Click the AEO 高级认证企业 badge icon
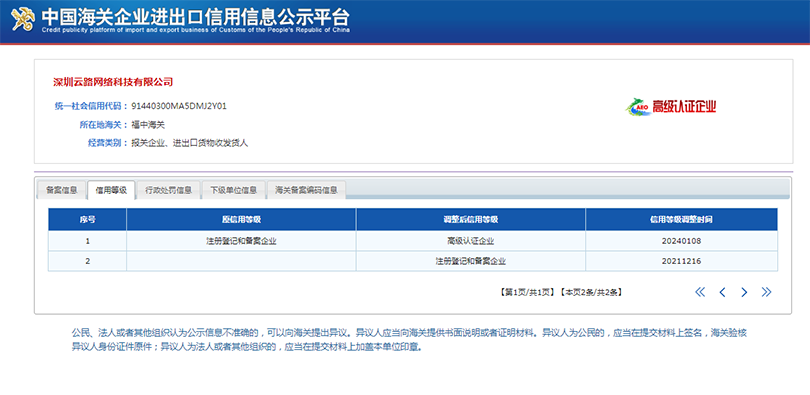Screen dimensions: 810x395 coord(671,107)
